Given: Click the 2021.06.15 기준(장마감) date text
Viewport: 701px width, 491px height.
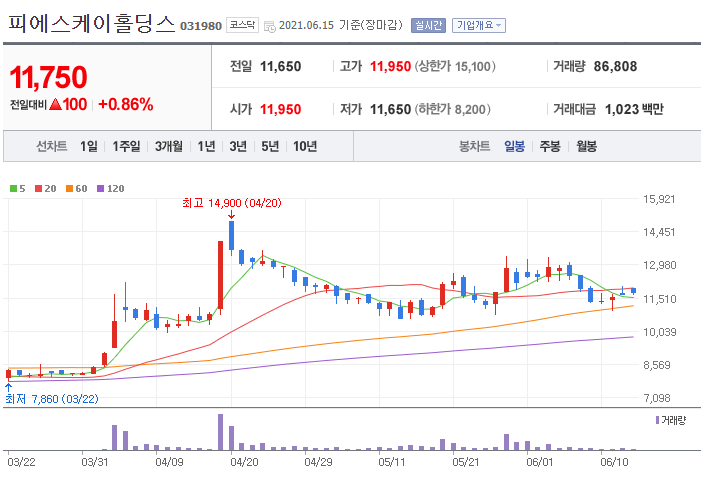Looking at the screenshot, I should tap(341, 25).
